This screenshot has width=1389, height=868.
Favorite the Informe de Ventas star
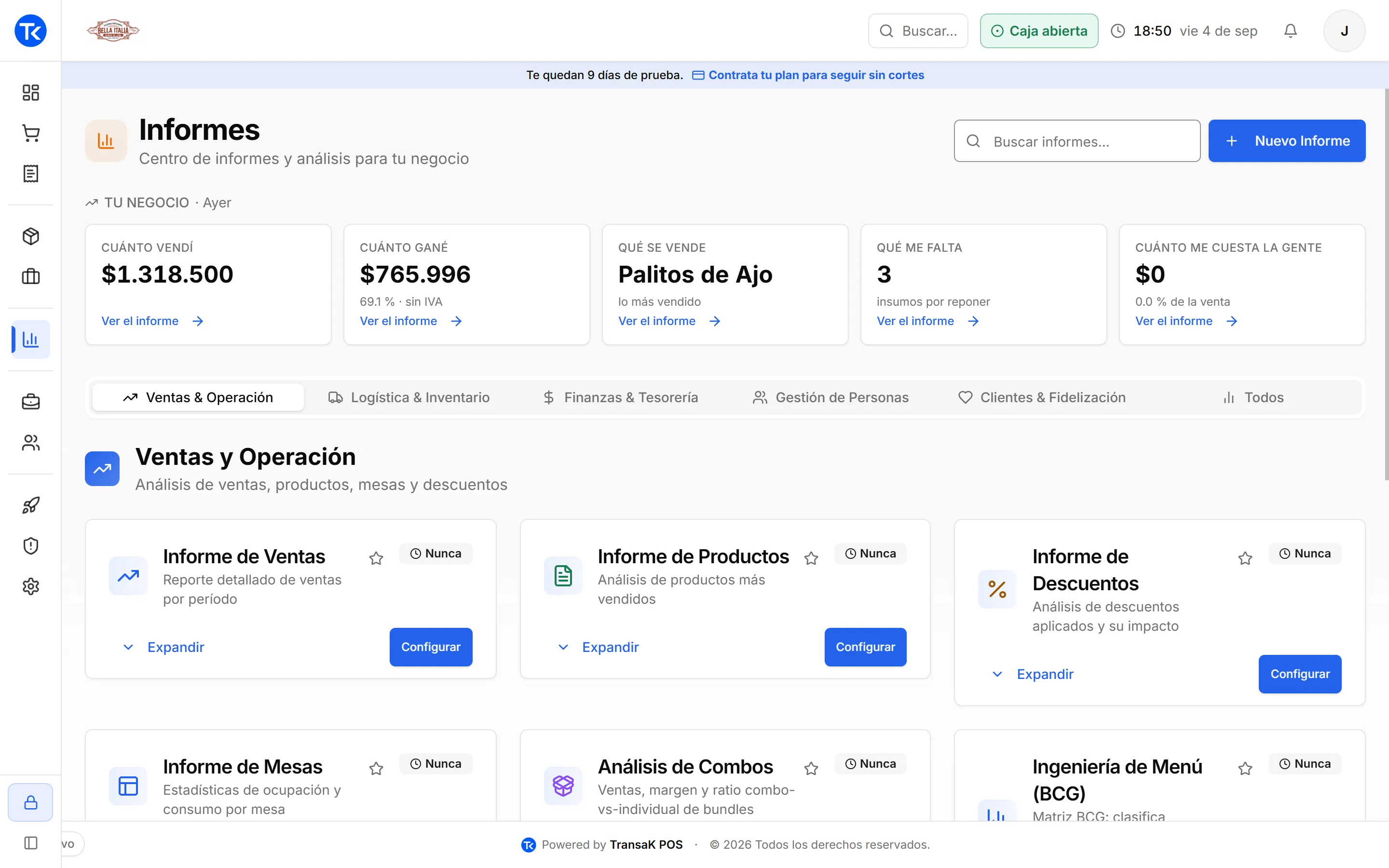pyautogui.click(x=376, y=558)
